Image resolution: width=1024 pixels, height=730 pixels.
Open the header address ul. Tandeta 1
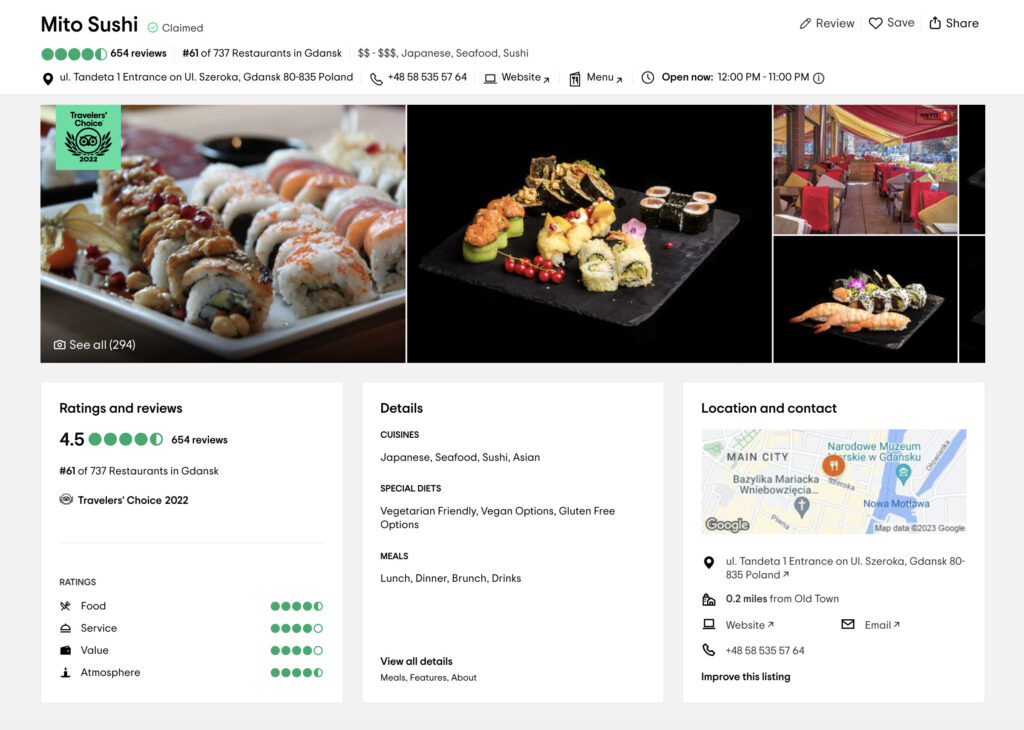coord(206,77)
